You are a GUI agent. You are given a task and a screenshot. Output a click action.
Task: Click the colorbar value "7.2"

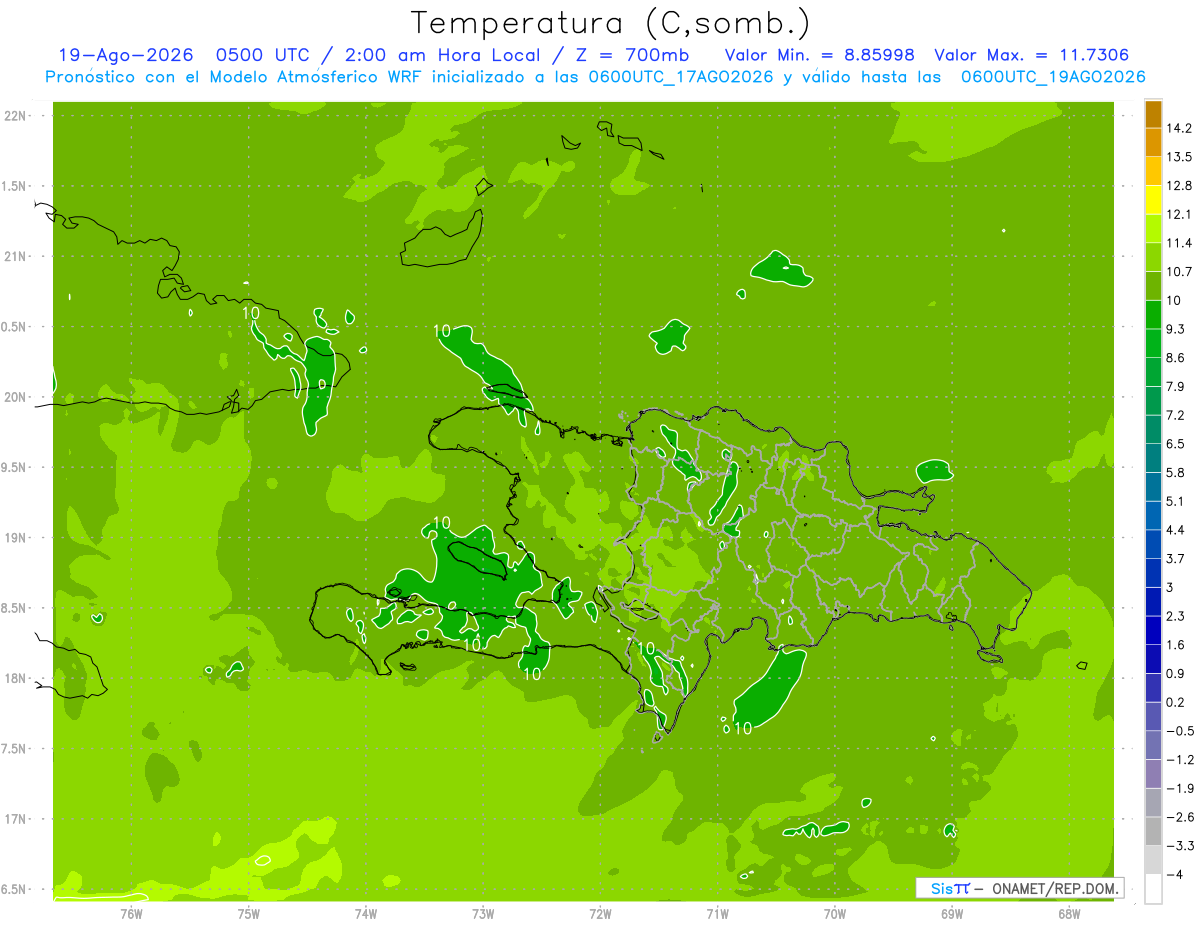click(x=1176, y=415)
